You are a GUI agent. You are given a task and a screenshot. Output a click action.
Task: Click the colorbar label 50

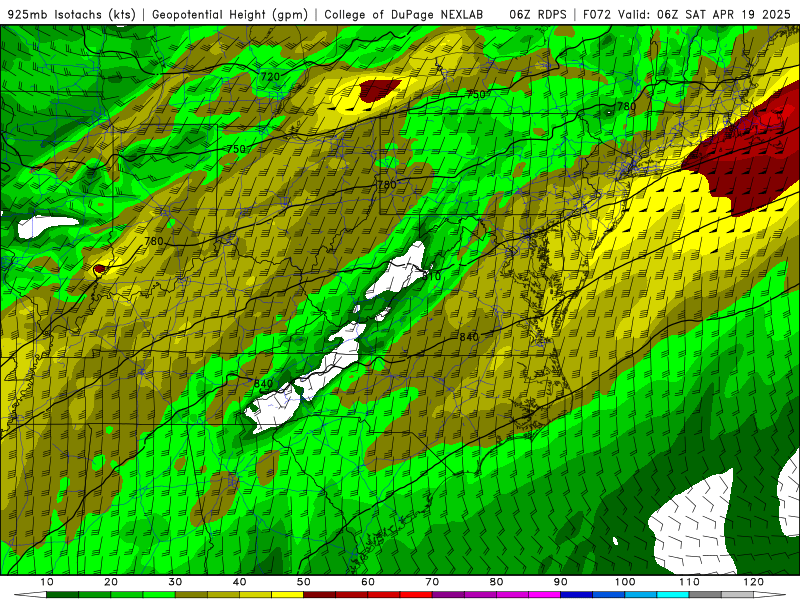[x=304, y=582]
